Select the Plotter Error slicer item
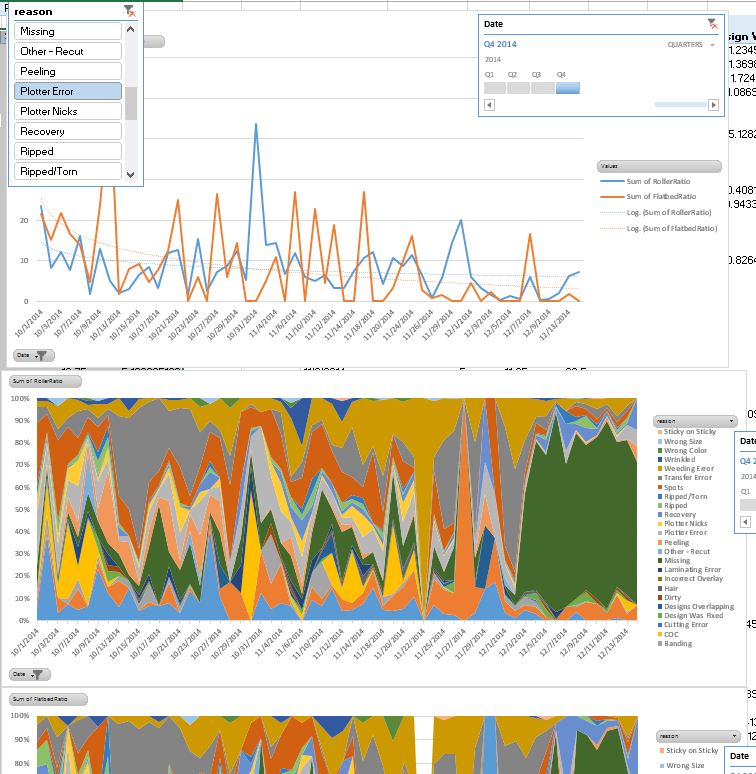The width and height of the screenshot is (756, 774). (68, 91)
